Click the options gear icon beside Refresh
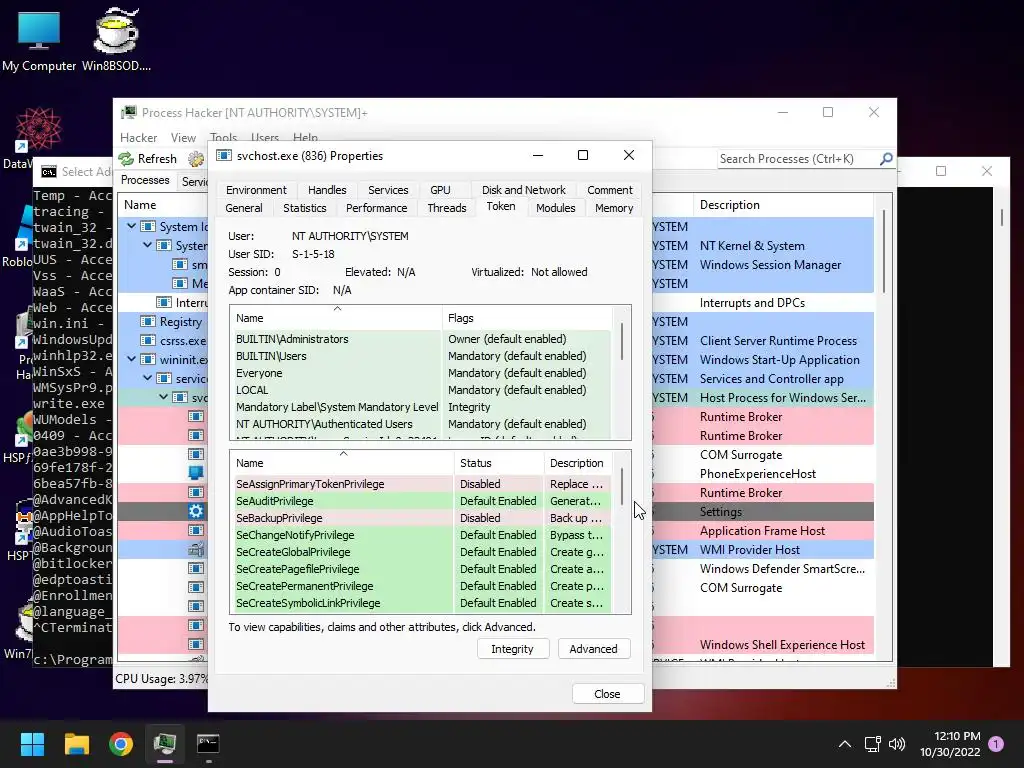 pyautogui.click(x=195, y=159)
